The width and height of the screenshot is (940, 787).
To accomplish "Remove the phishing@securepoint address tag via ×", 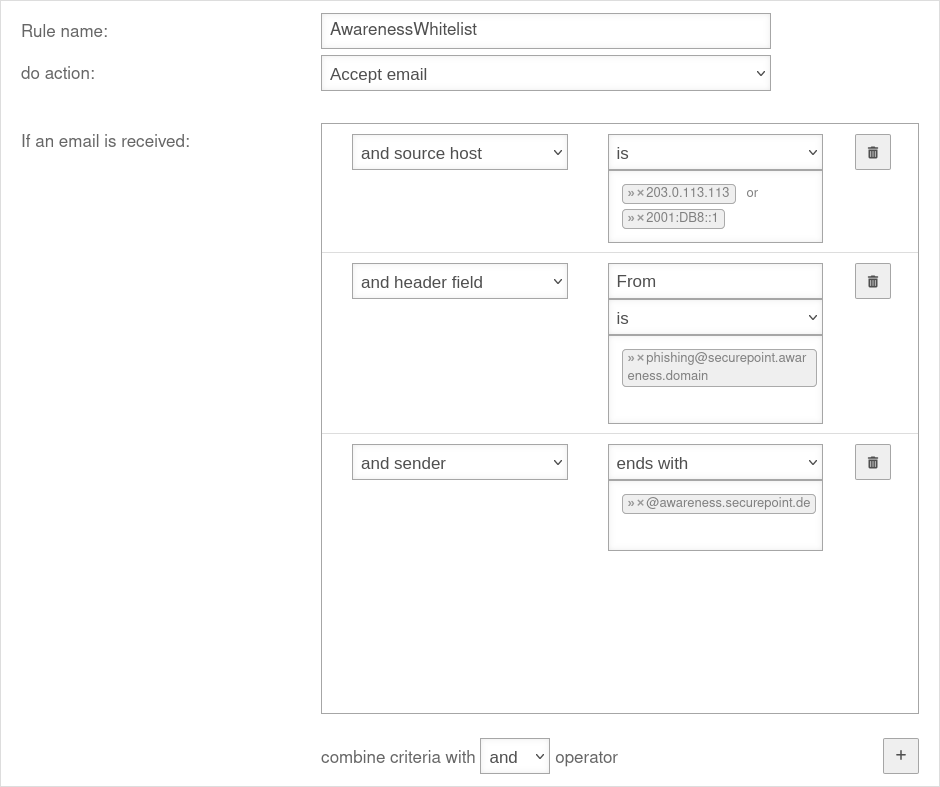I will pyautogui.click(x=640, y=358).
